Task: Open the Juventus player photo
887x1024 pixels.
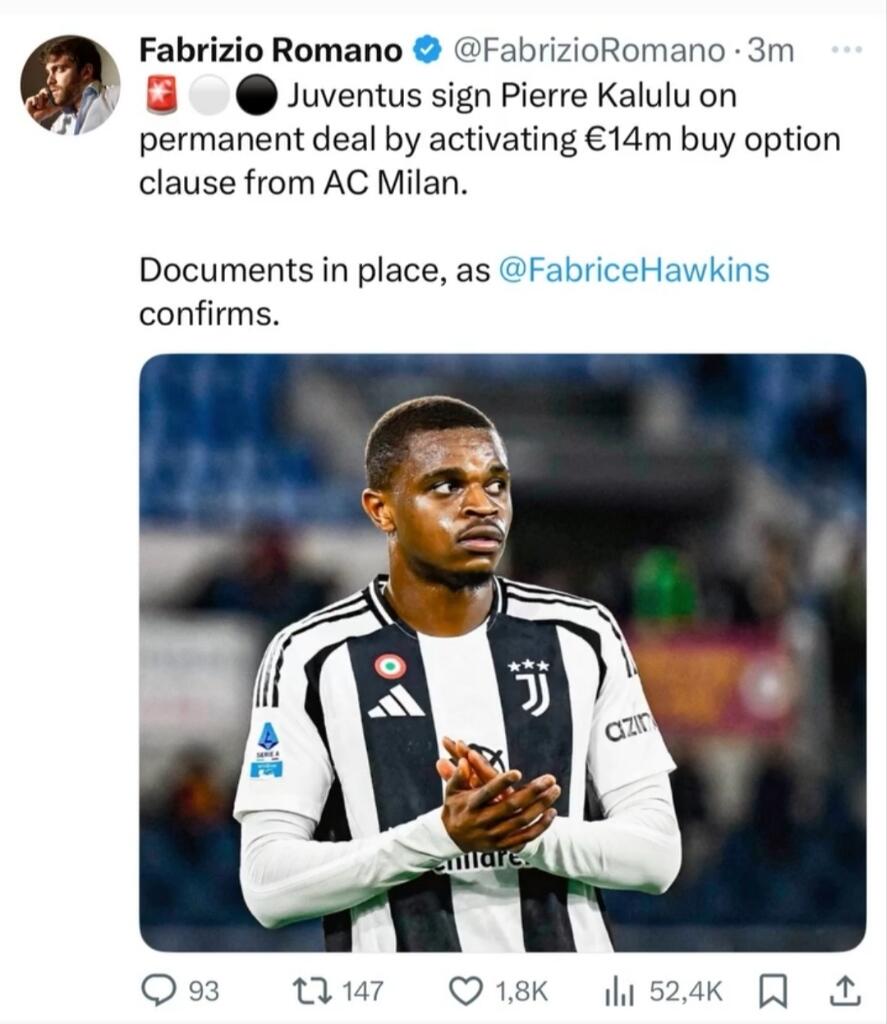Action: click(502, 652)
